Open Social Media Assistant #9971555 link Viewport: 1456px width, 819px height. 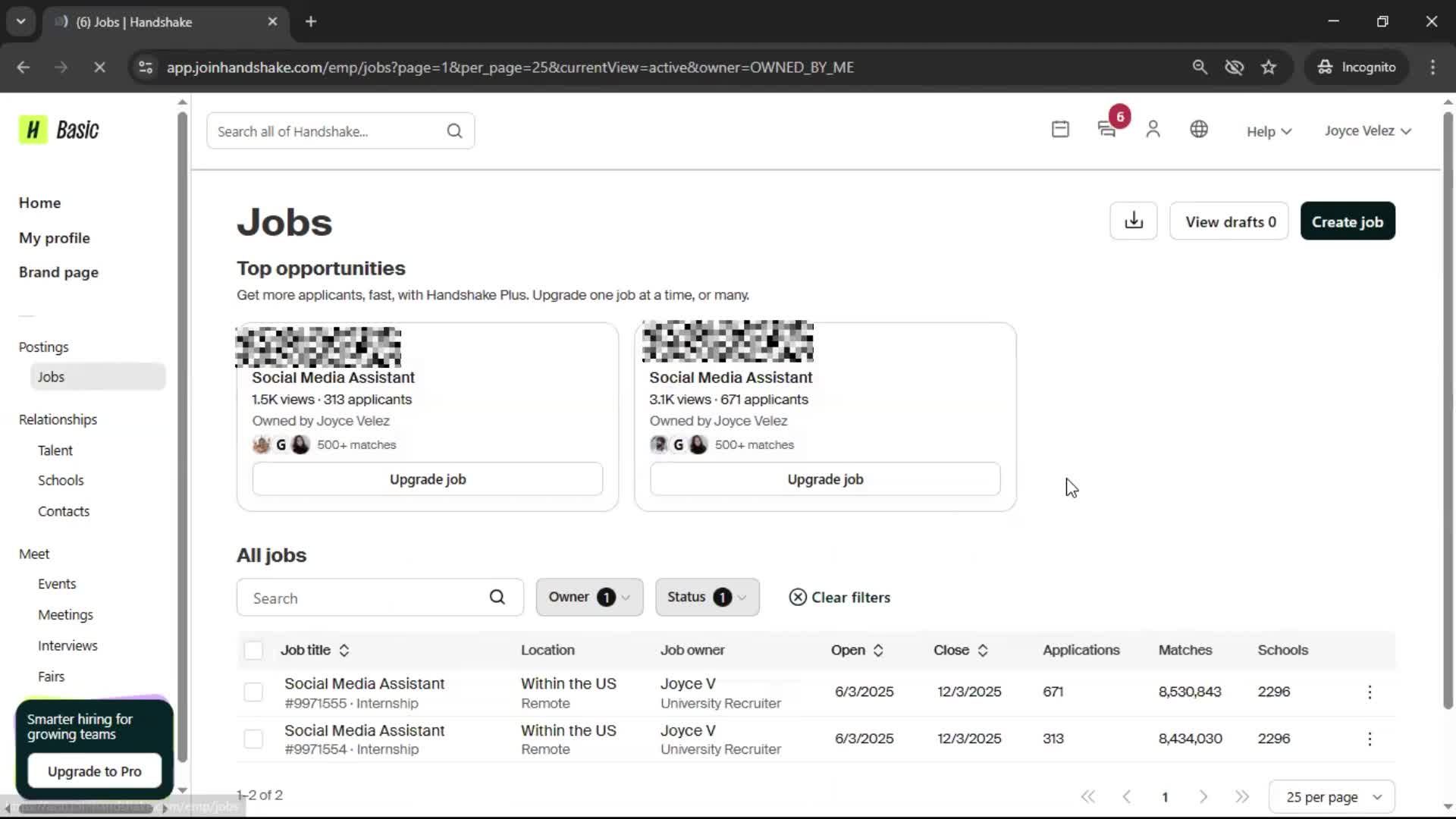pyautogui.click(x=364, y=684)
